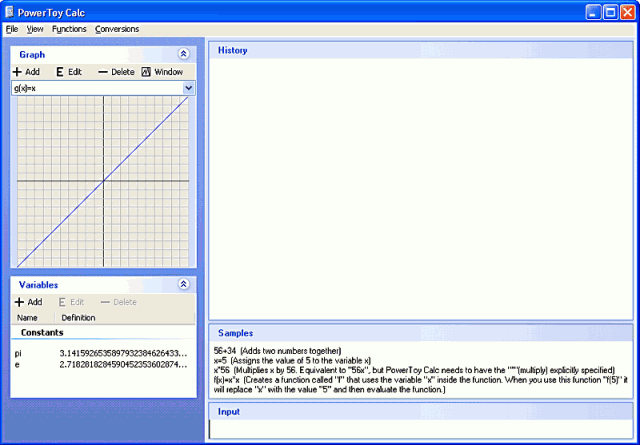
Task: Open the Functions menu
Action: click(69, 29)
